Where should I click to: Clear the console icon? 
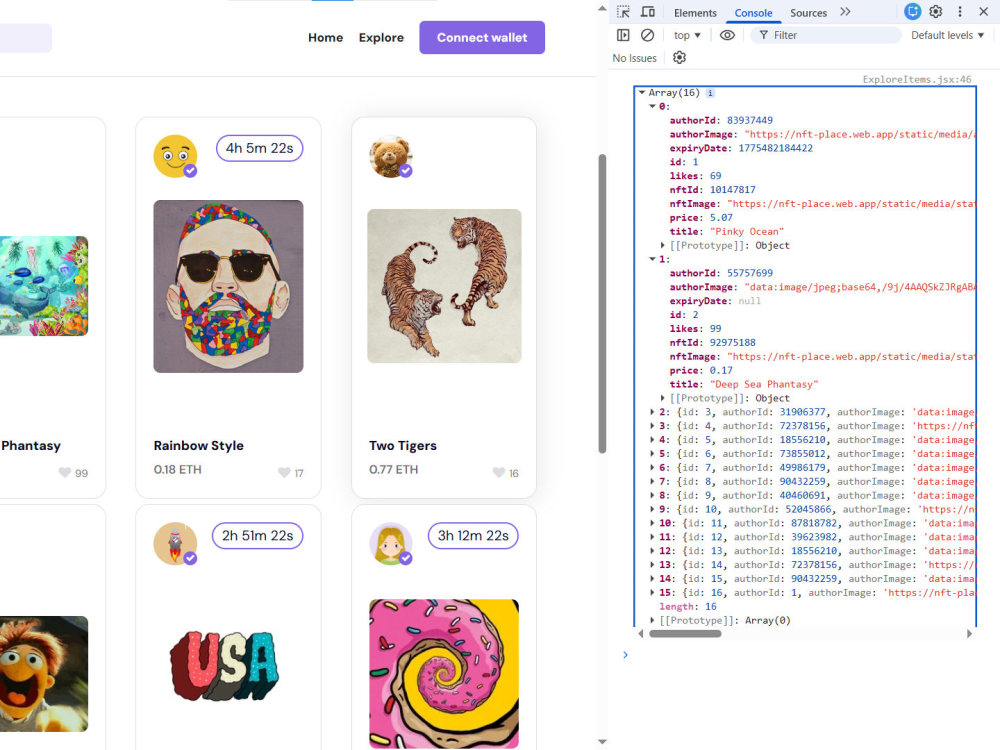[x=647, y=35]
